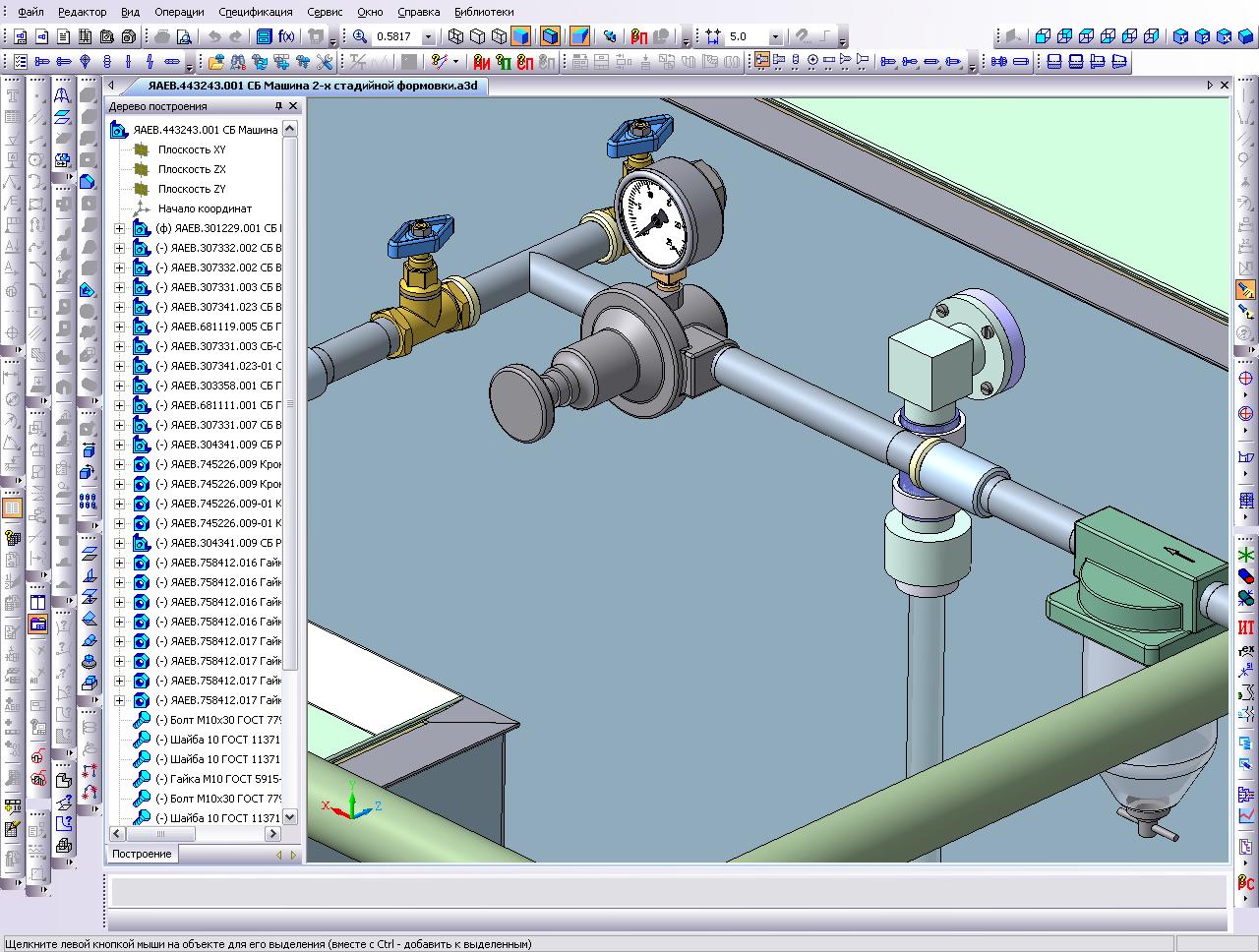Click the tree panel's vertical scrollbar down arrow

click(x=290, y=817)
